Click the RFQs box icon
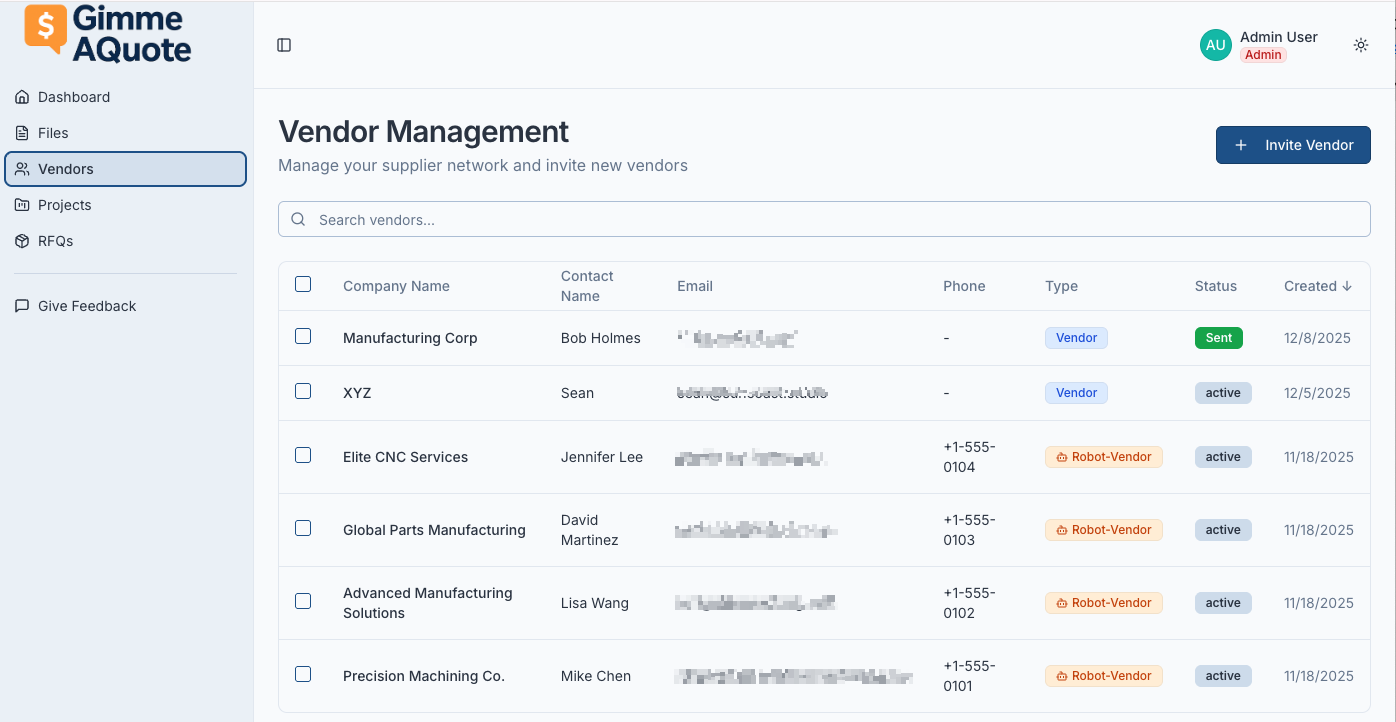The width and height of the screenshot is (1396, 722). [22, 241]
